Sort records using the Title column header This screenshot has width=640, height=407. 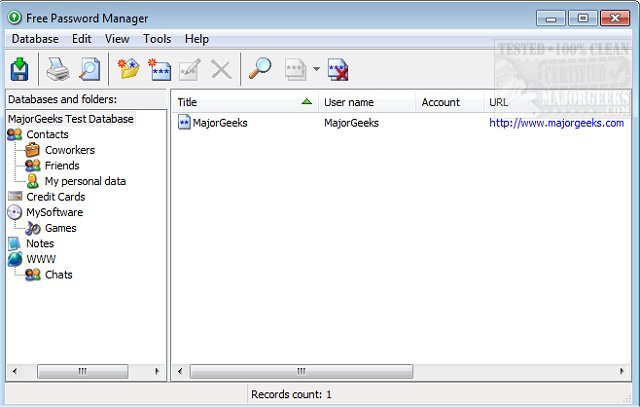244,102
